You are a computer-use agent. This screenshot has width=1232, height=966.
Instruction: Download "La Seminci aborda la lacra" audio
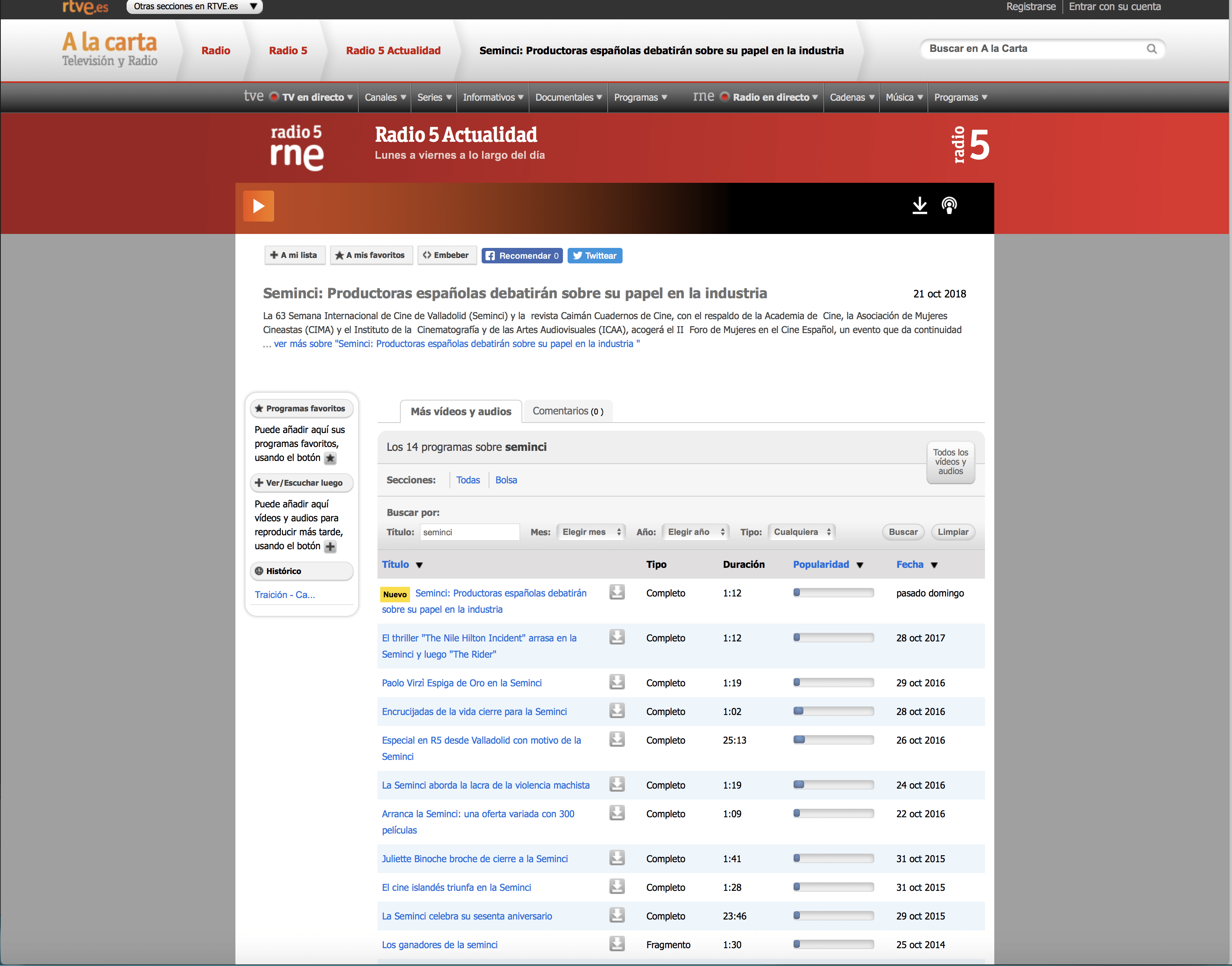coord(617,784)
